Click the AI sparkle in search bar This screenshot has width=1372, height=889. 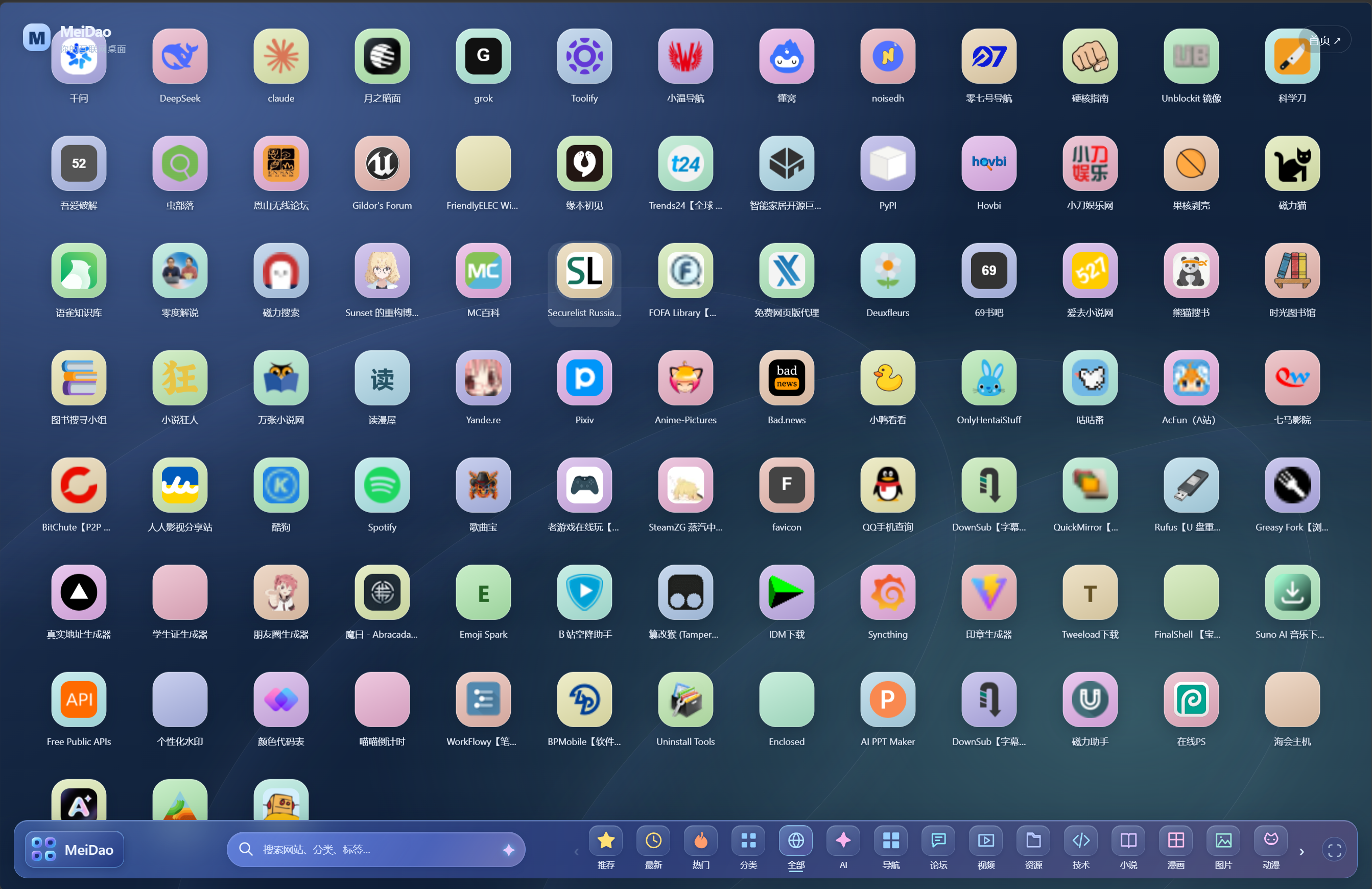pos(508,849)
